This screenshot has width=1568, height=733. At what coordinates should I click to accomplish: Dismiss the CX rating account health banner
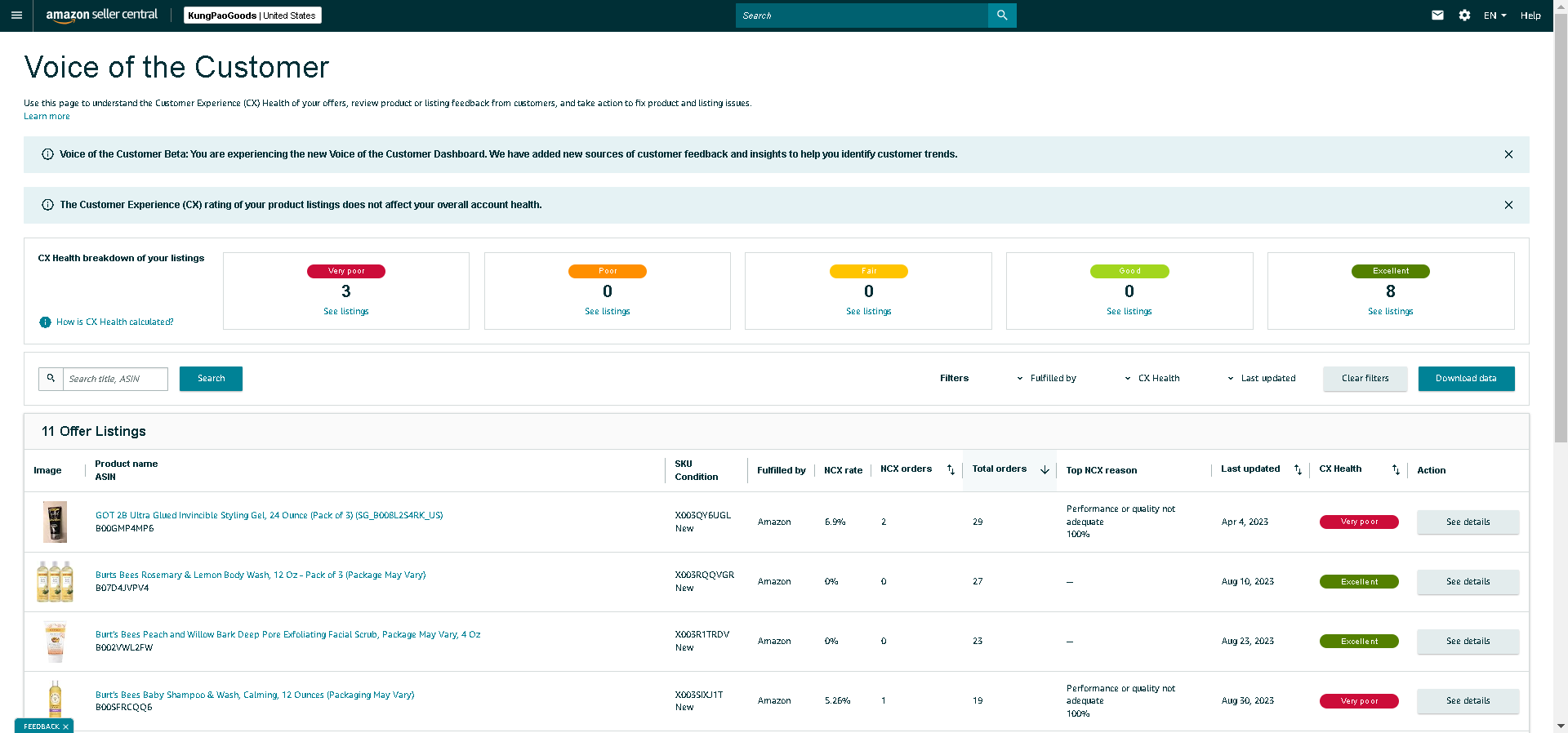1508,205
